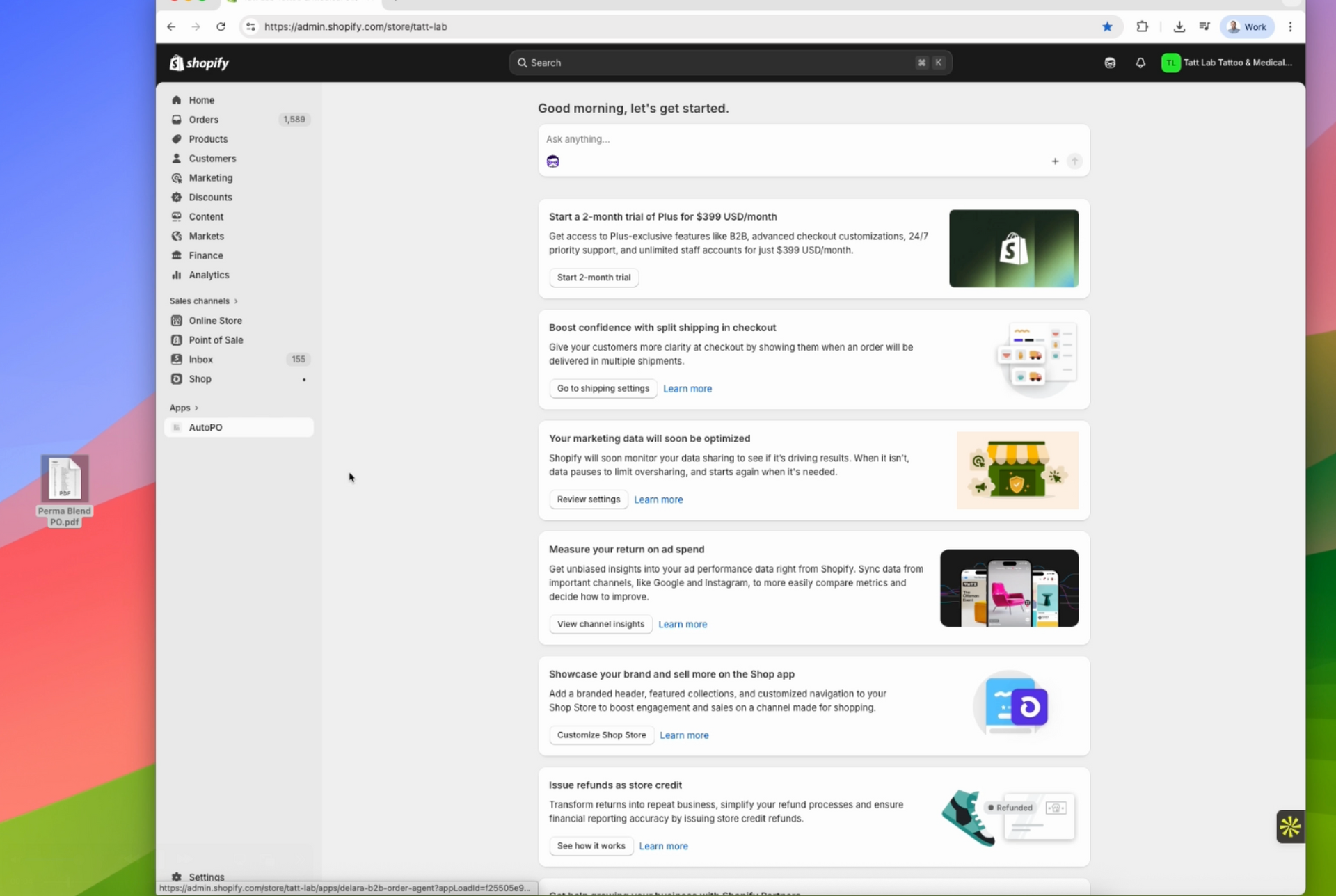Open Learn more link for store credit refunds
The image size is (1336, 896).
(663, 846)
